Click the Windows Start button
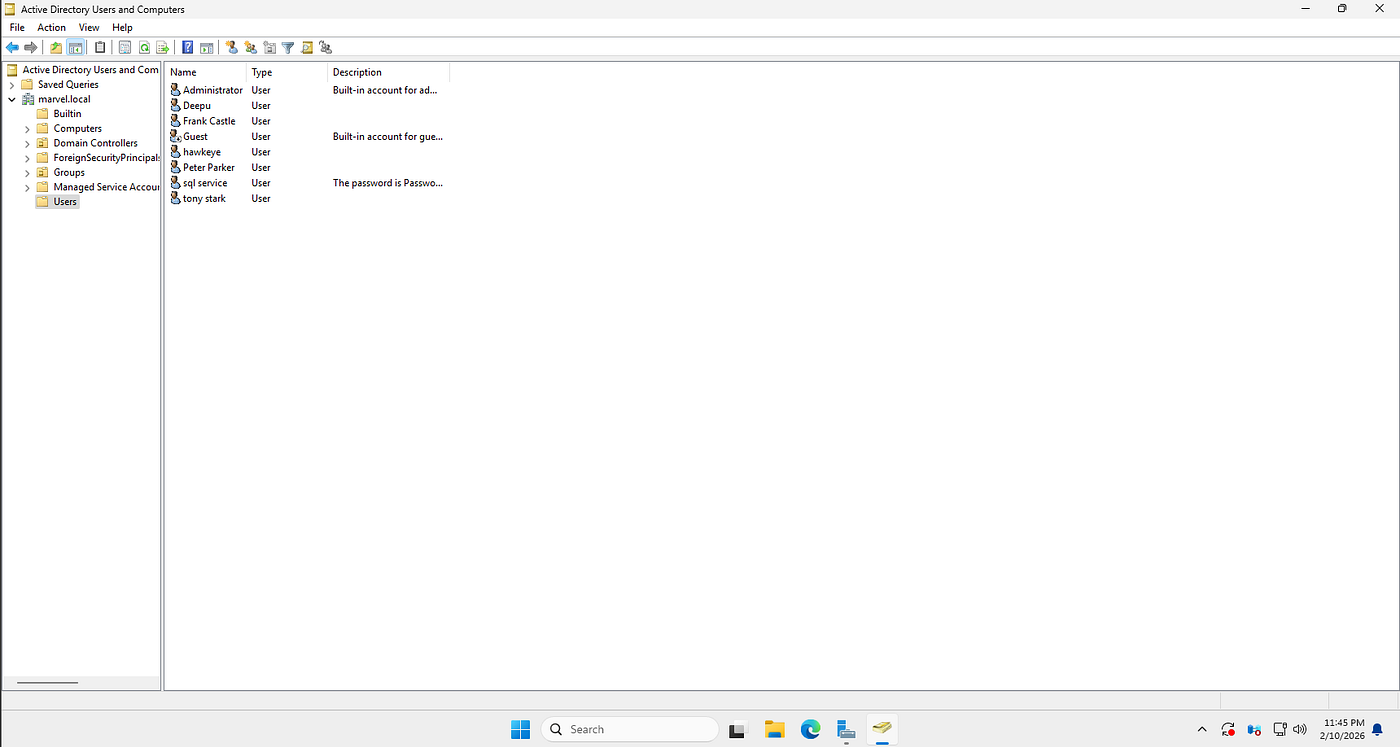The height and width of the screenshot is (747, 1400). [x=521, y=729]
